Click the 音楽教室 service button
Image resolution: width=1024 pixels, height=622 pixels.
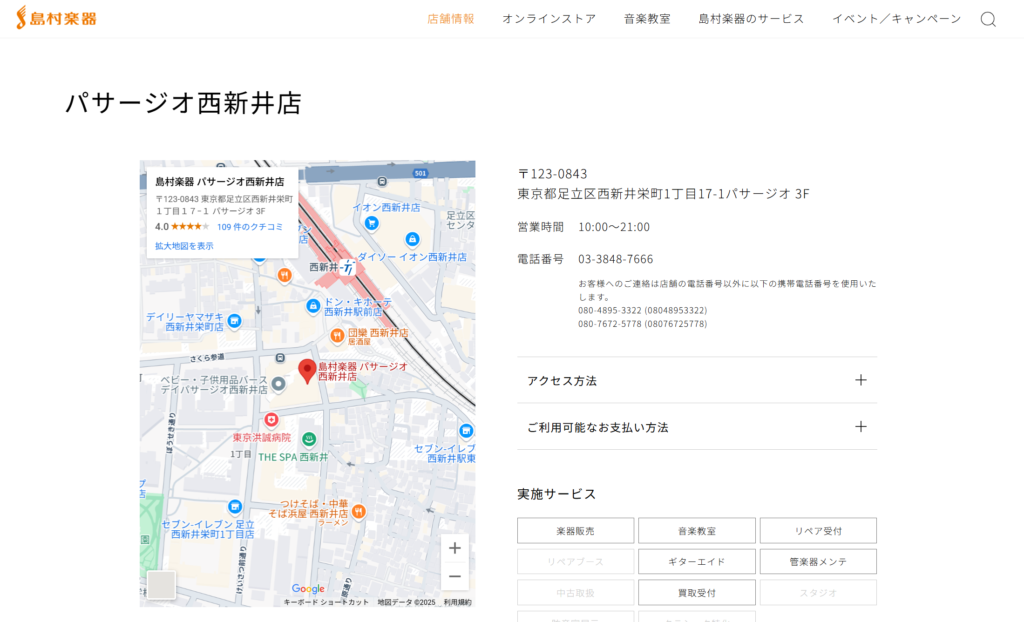697,531
